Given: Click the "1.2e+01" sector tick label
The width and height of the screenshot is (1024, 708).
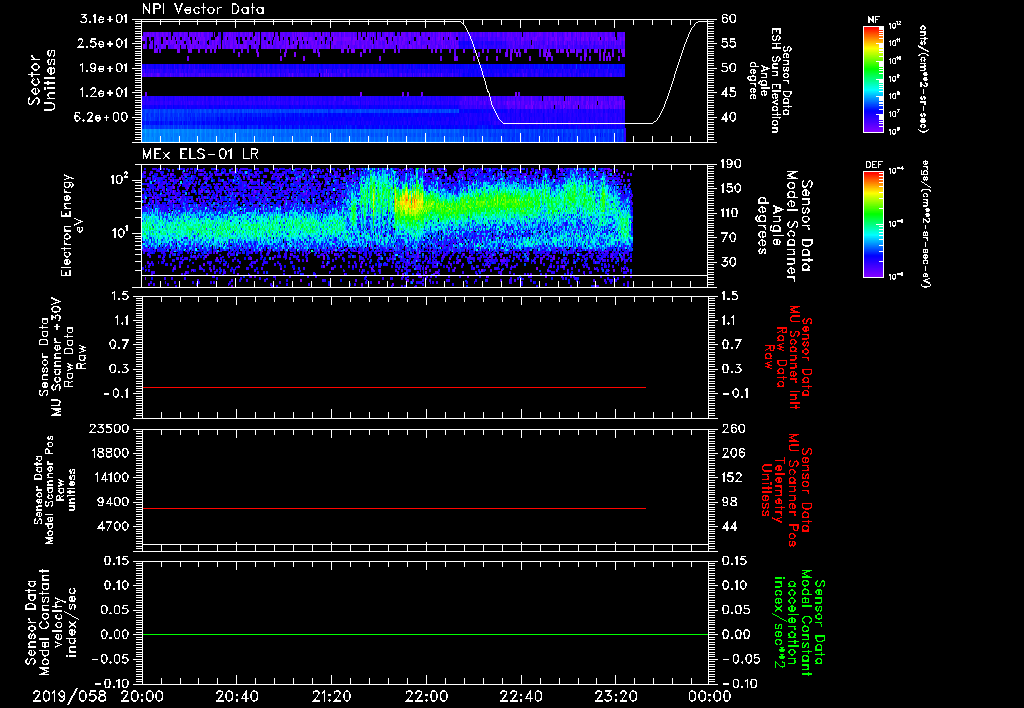Looking at the screenshot, I should tap(106, 93).
